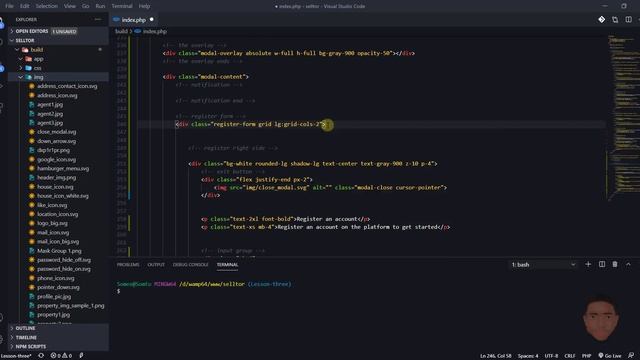Open the mail_icon.svg file
The width and height of the screenshot is (640, 360).
point(53,232)
